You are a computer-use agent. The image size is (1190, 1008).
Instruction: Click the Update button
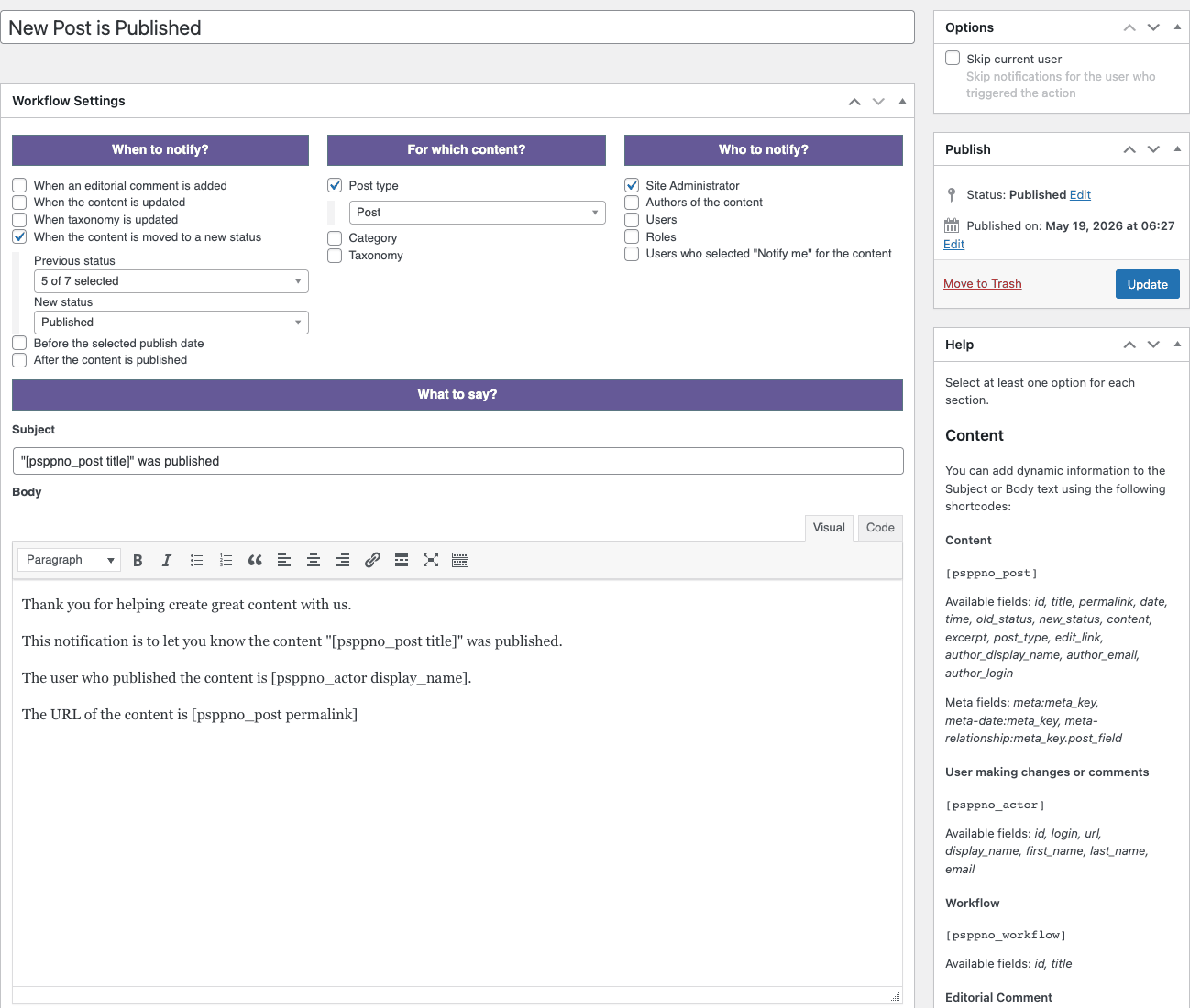(x=1148, y=284)
